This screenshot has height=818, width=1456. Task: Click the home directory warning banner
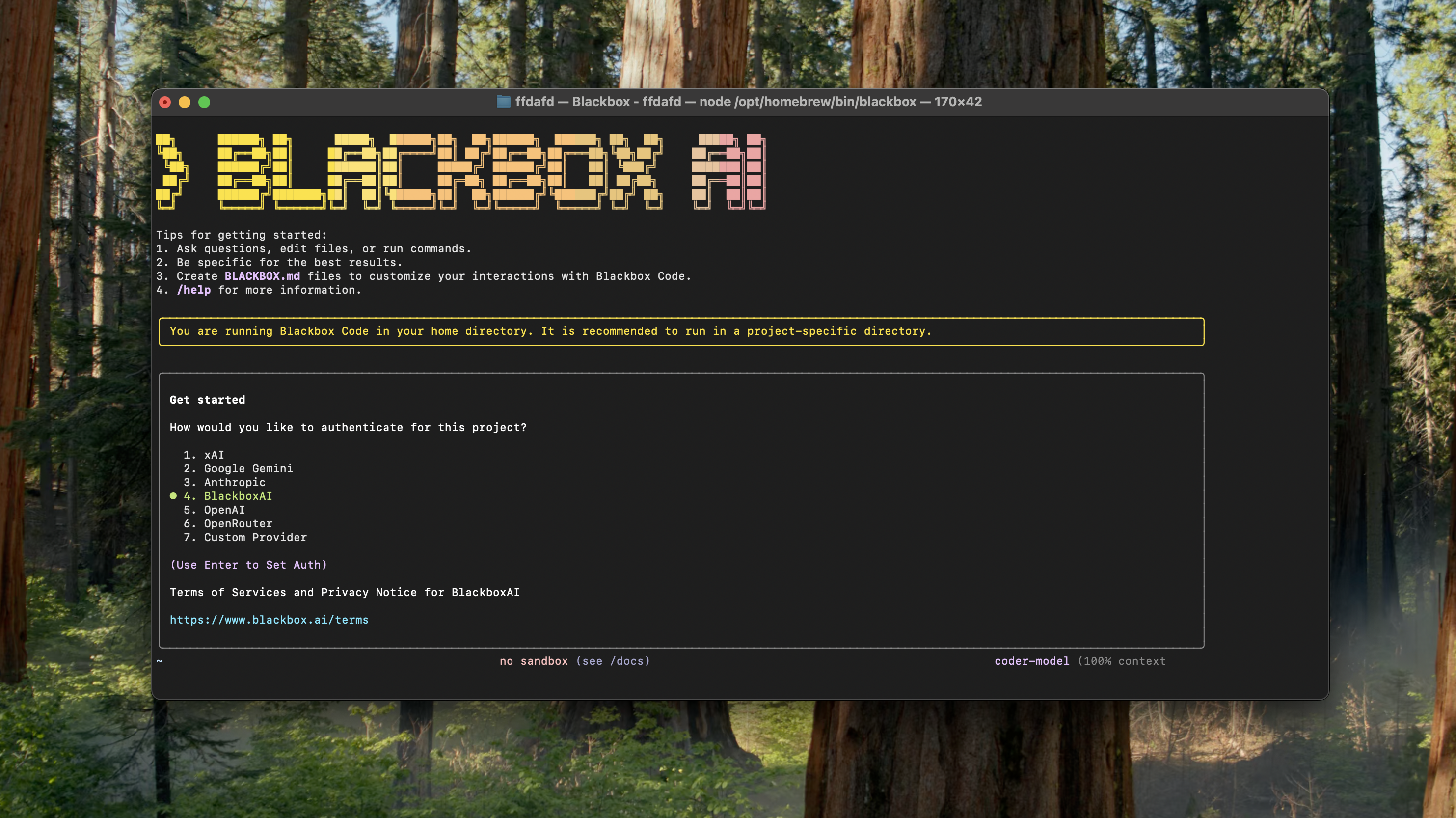(x=680, y=331)
